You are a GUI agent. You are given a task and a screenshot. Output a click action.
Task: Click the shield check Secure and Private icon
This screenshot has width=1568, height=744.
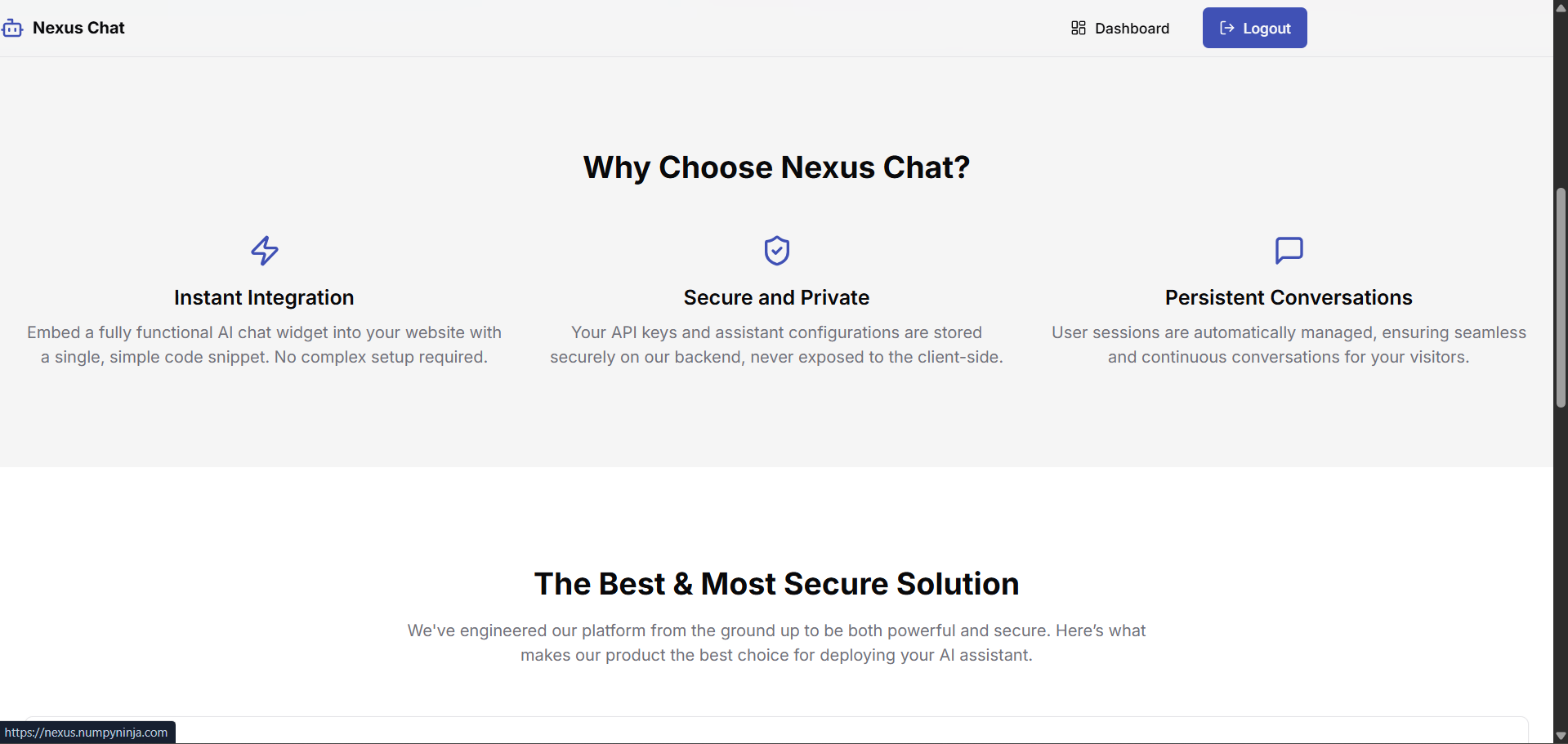(776, 251)
